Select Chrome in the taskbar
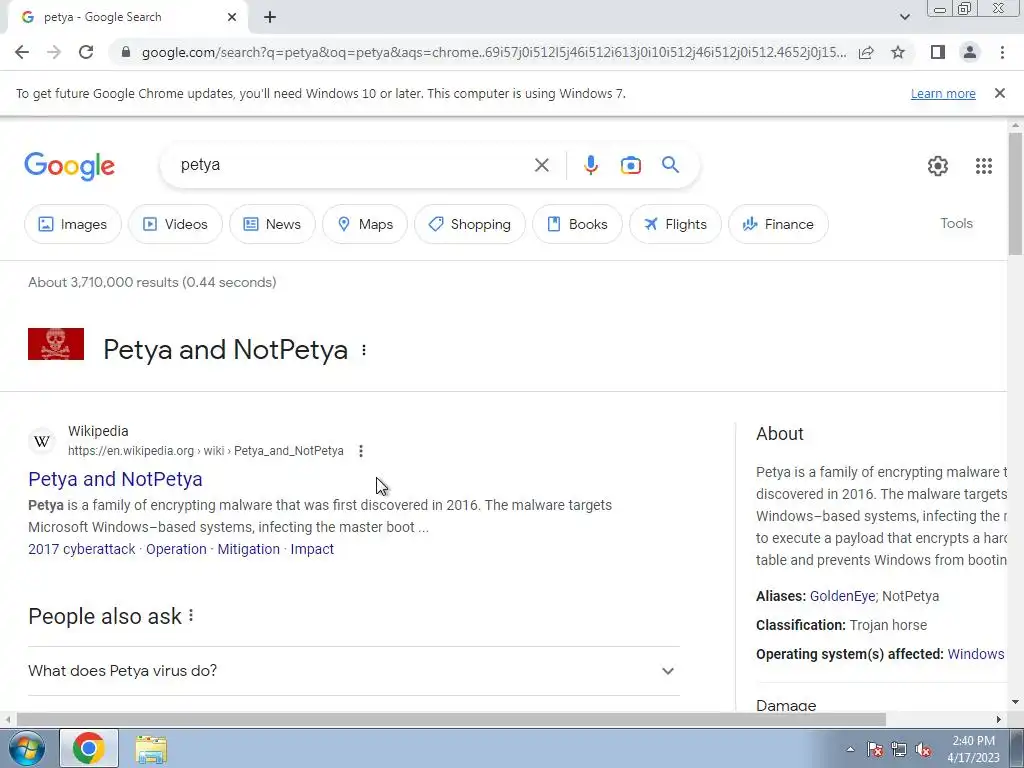Image resolution: width=1024 pixels, height=768 pixels. [89, 748]
